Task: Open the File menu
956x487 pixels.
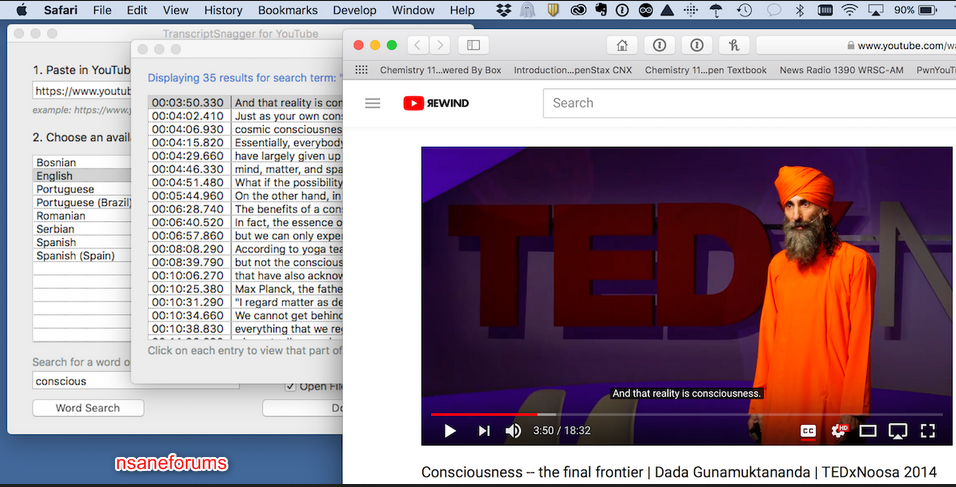Action: 102,10
